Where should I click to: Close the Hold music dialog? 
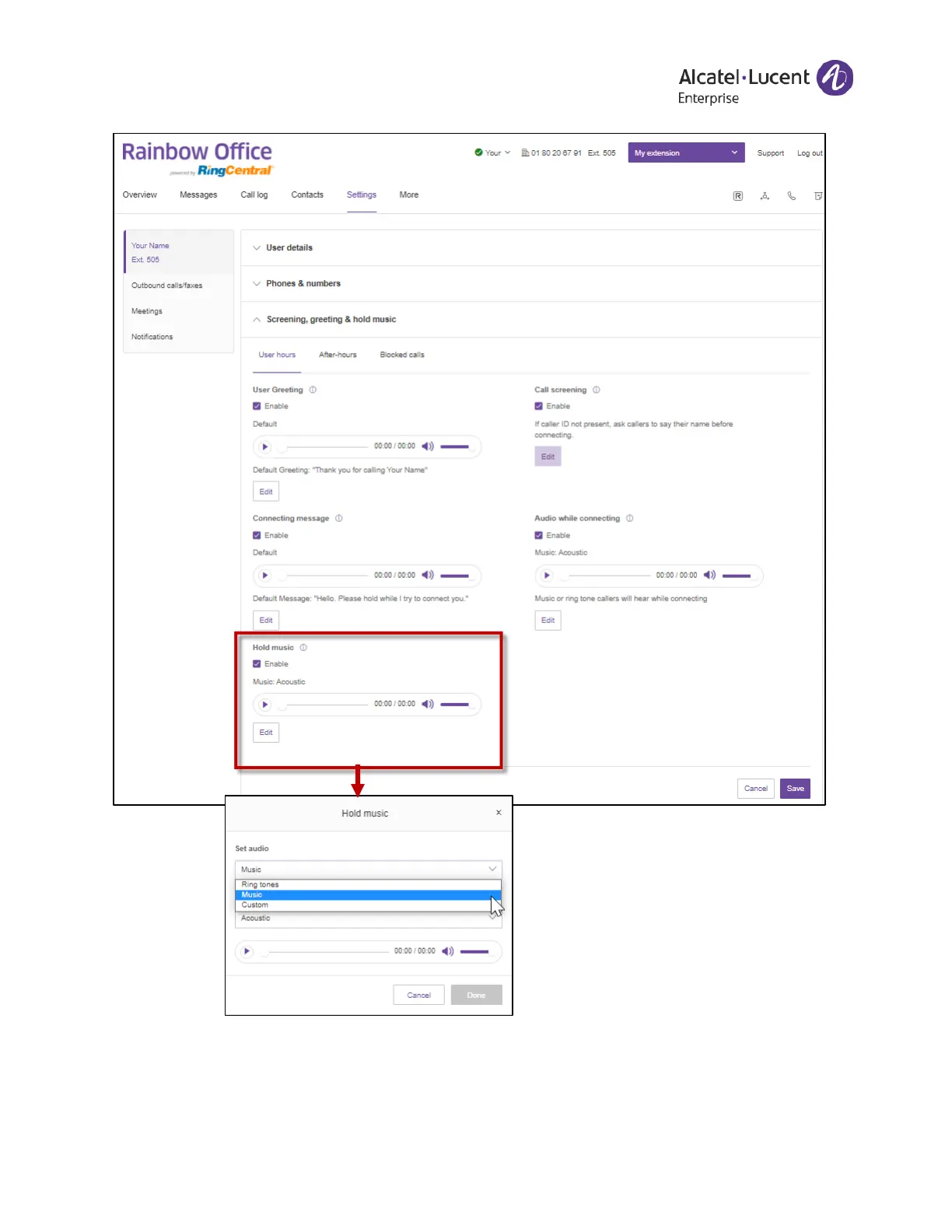point(499,813)
